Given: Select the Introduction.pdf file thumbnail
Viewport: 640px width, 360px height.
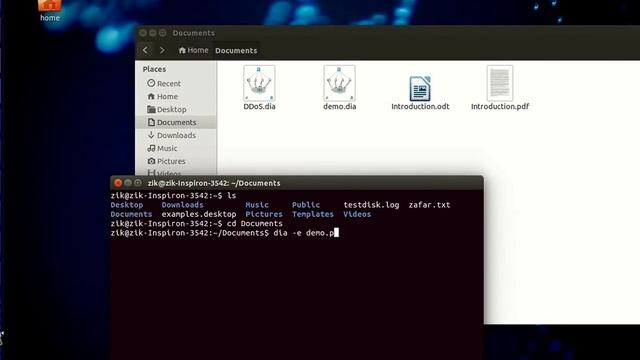Looking at the screenshot, I should (x=500, y=83).
